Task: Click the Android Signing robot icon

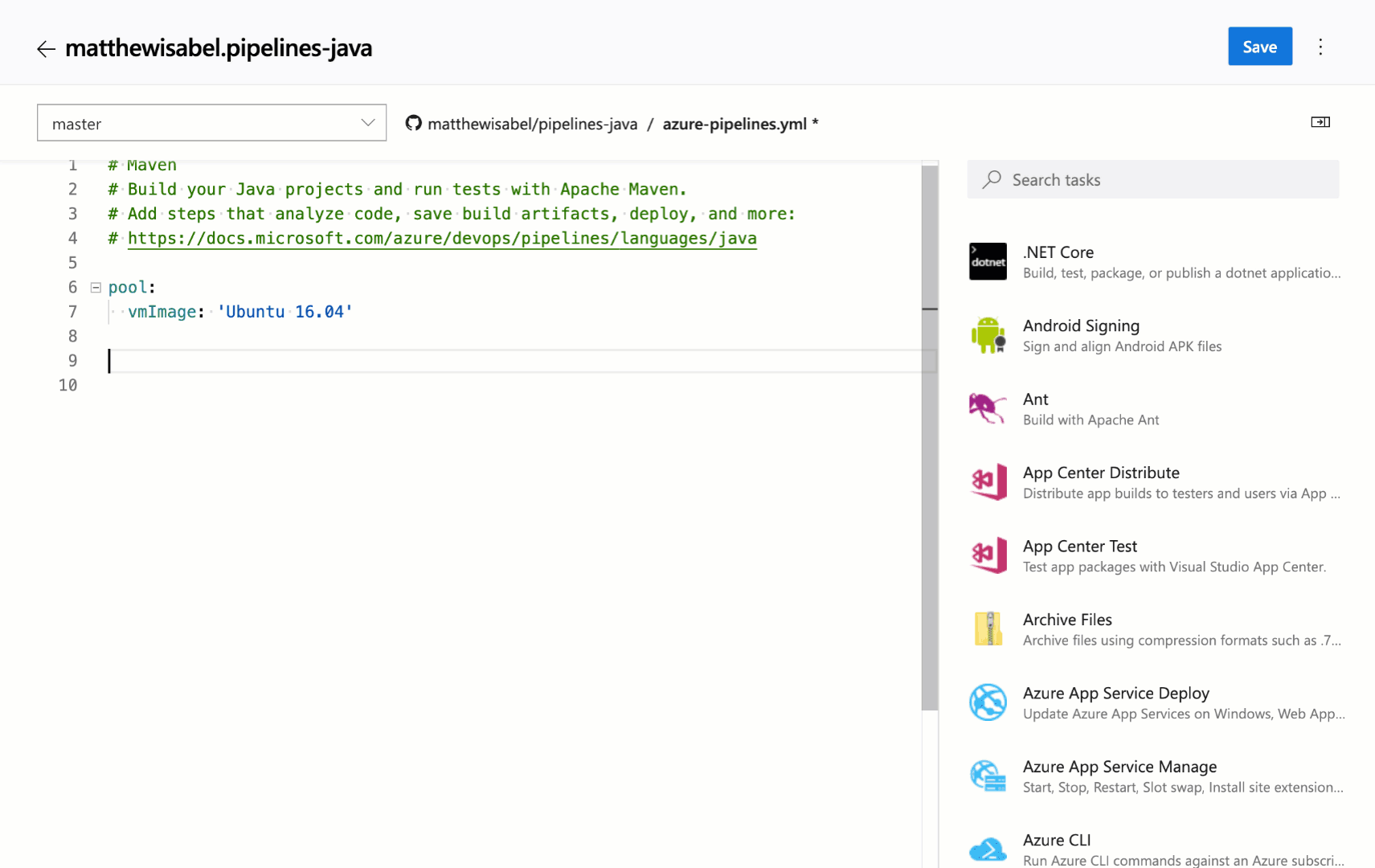Action: [x=988, y=335]
